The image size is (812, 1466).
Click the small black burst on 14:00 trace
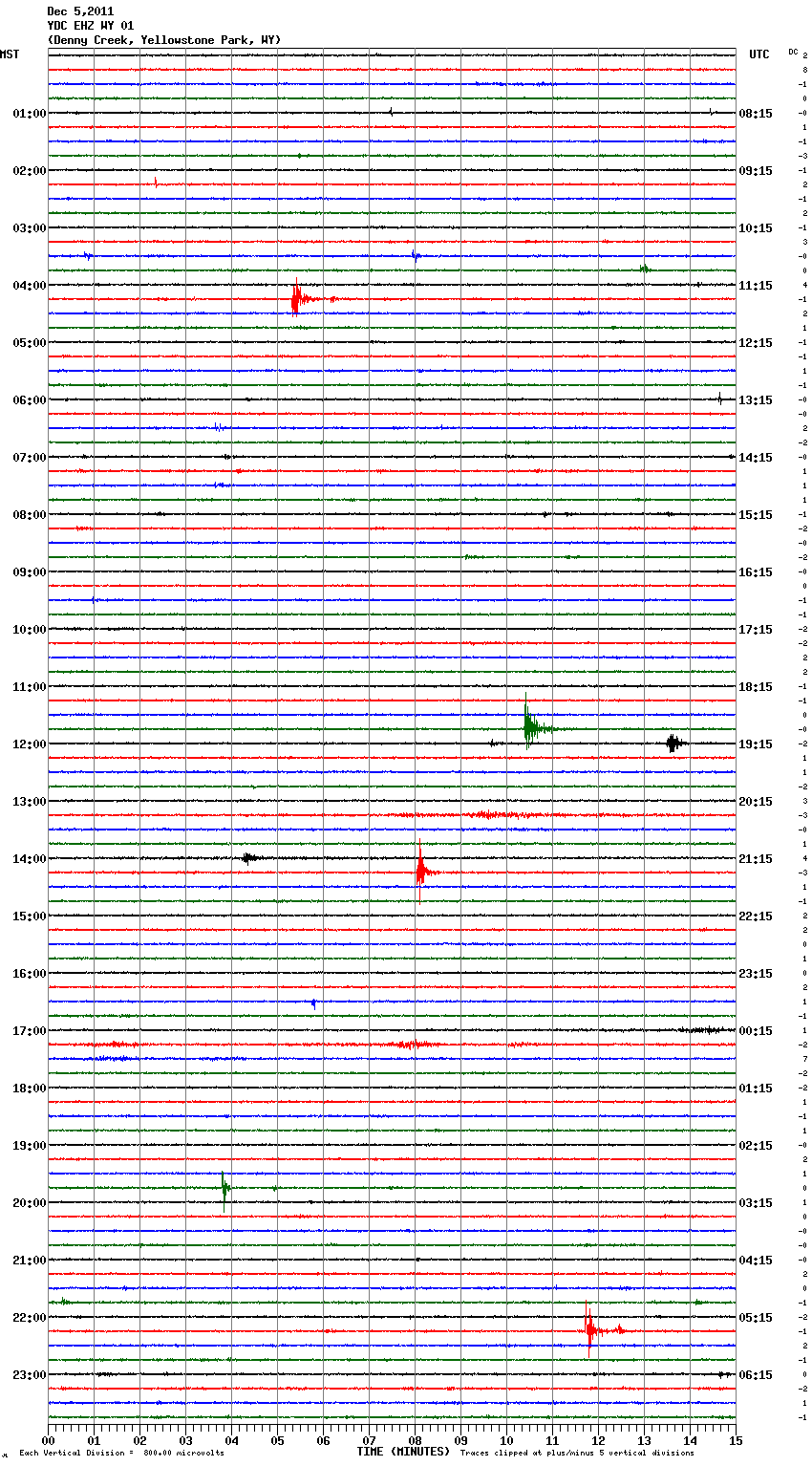click(x=250, y=858)
